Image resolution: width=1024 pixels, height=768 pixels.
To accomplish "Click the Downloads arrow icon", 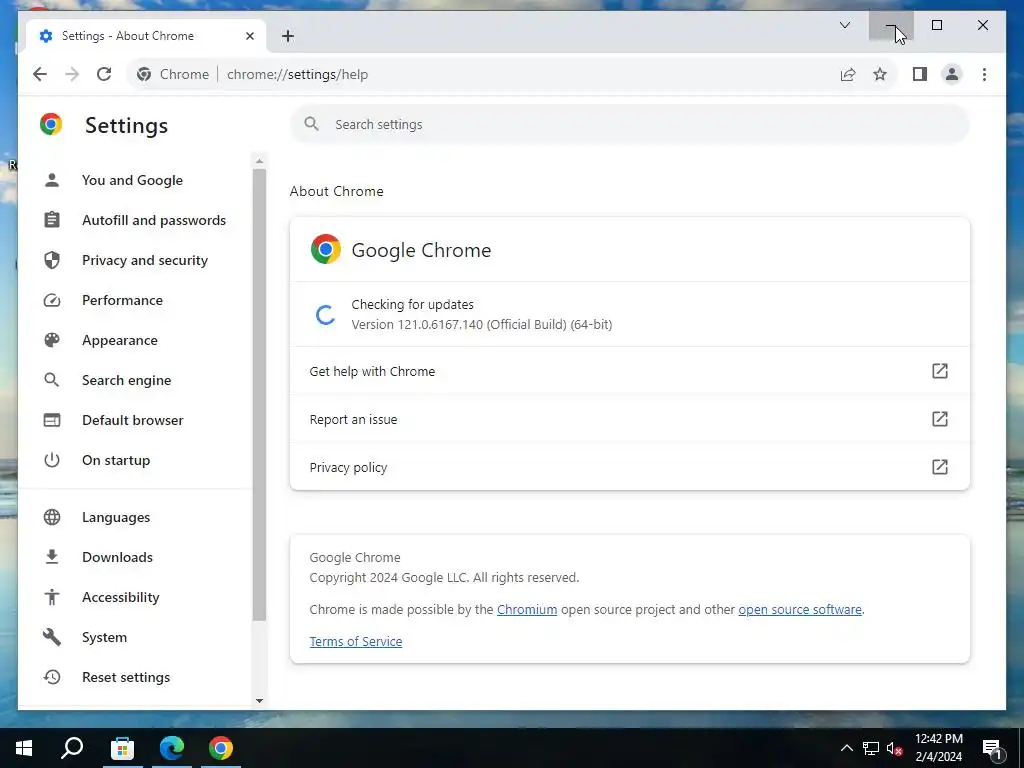I will point(52,557).
